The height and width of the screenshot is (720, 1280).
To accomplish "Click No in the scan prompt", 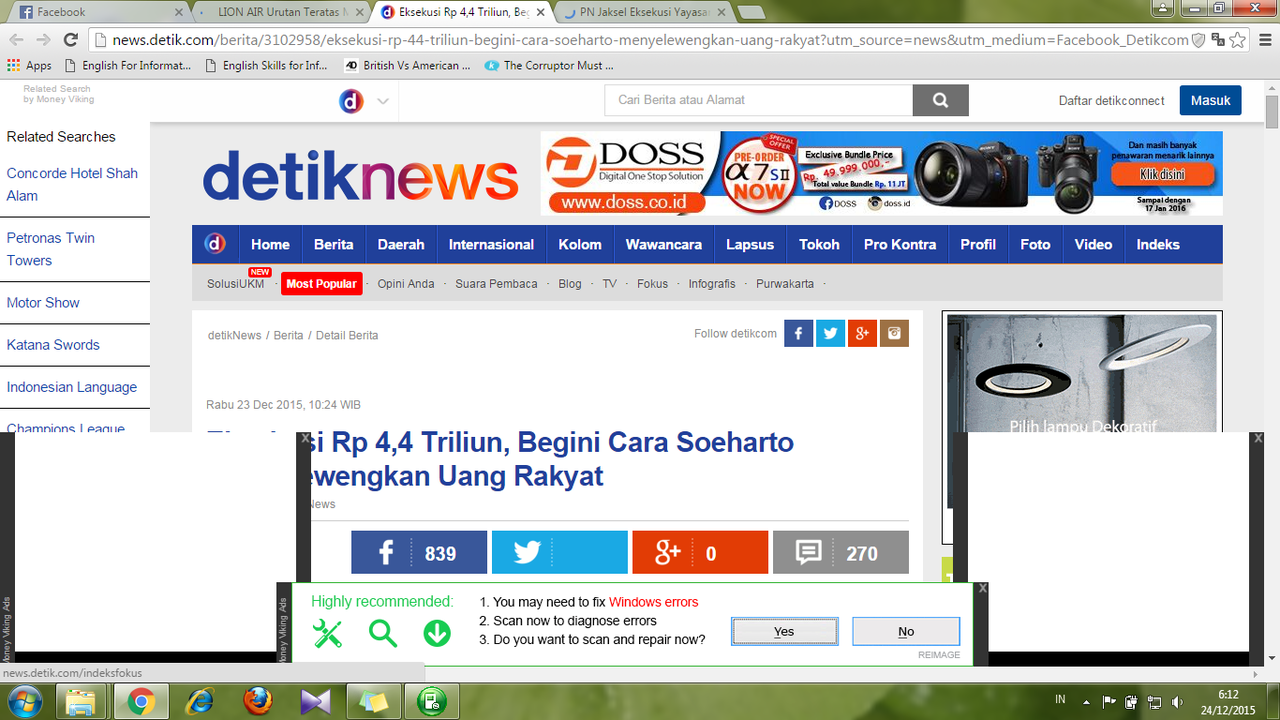I will point(906,631).
